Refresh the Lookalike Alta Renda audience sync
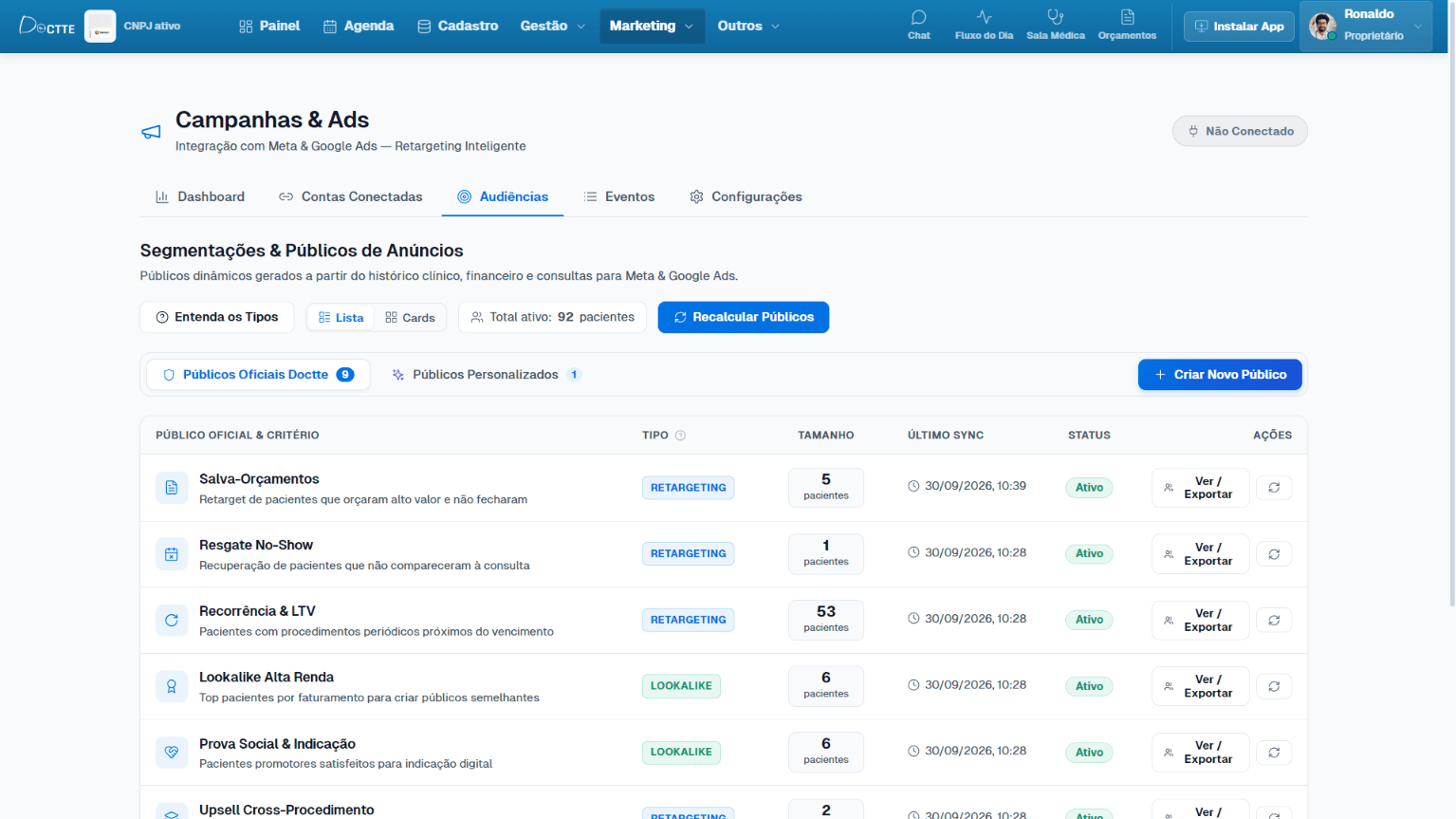This screenshot has width=1456, height=819. coord(1274,686)
